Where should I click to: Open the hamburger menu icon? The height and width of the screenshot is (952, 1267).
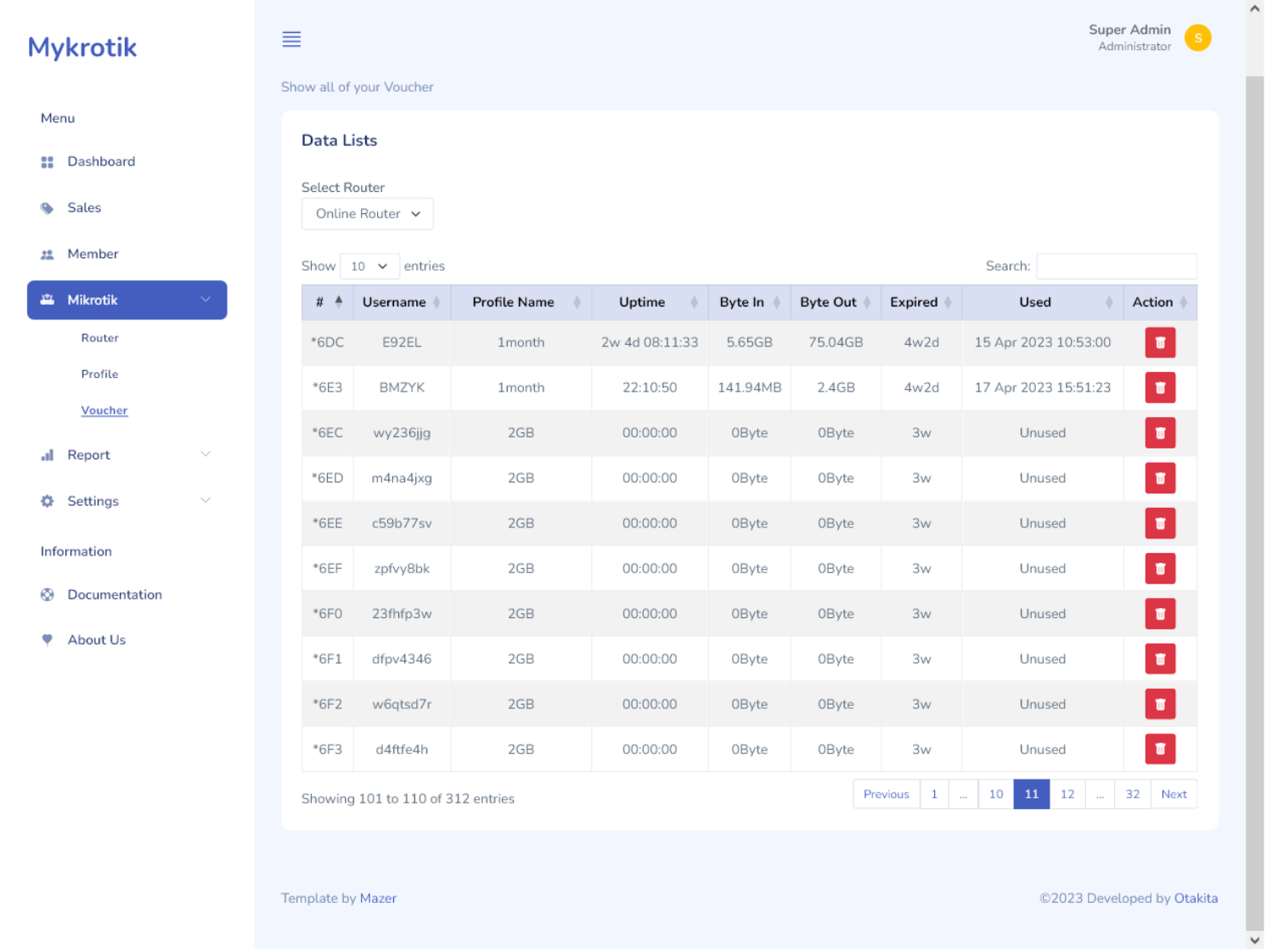[x=291, y=39]
